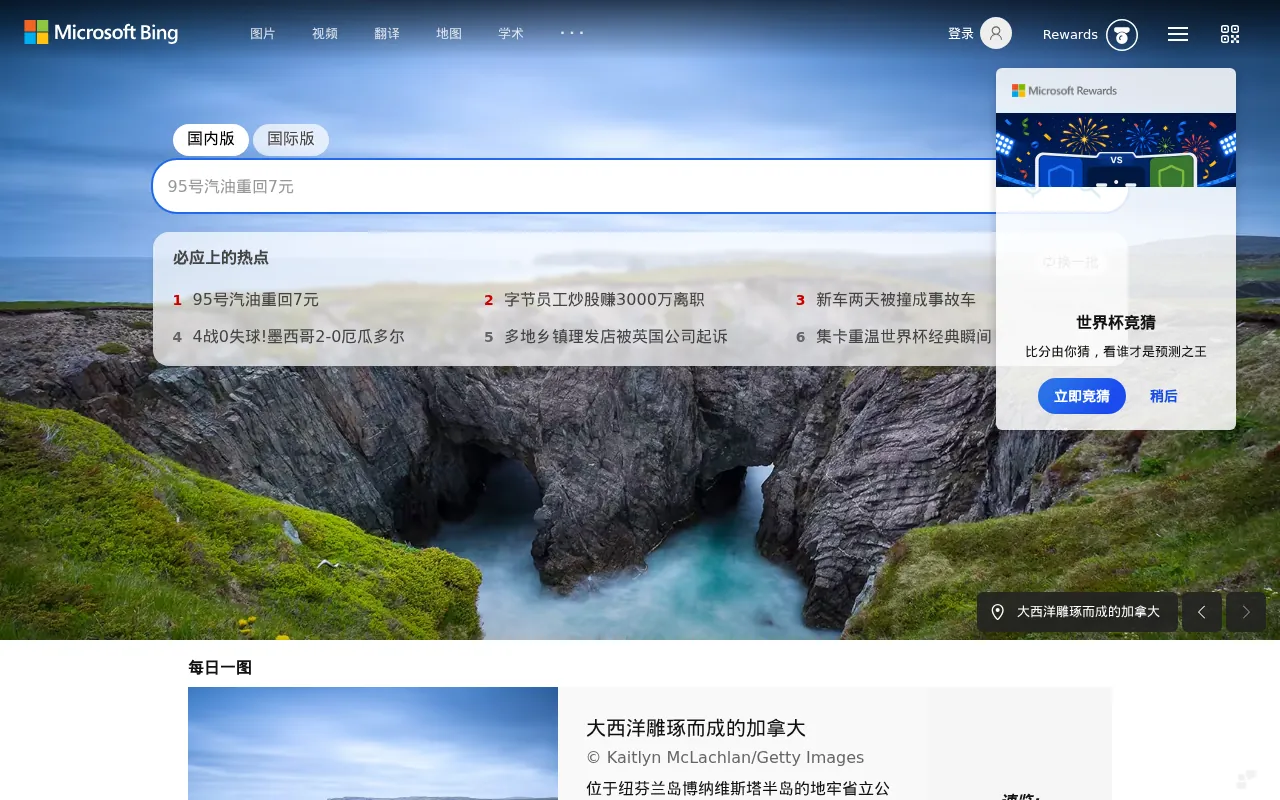
Task: Click the 登录 sign-in link
Action: pyautogui.click(x=961, y=33)
